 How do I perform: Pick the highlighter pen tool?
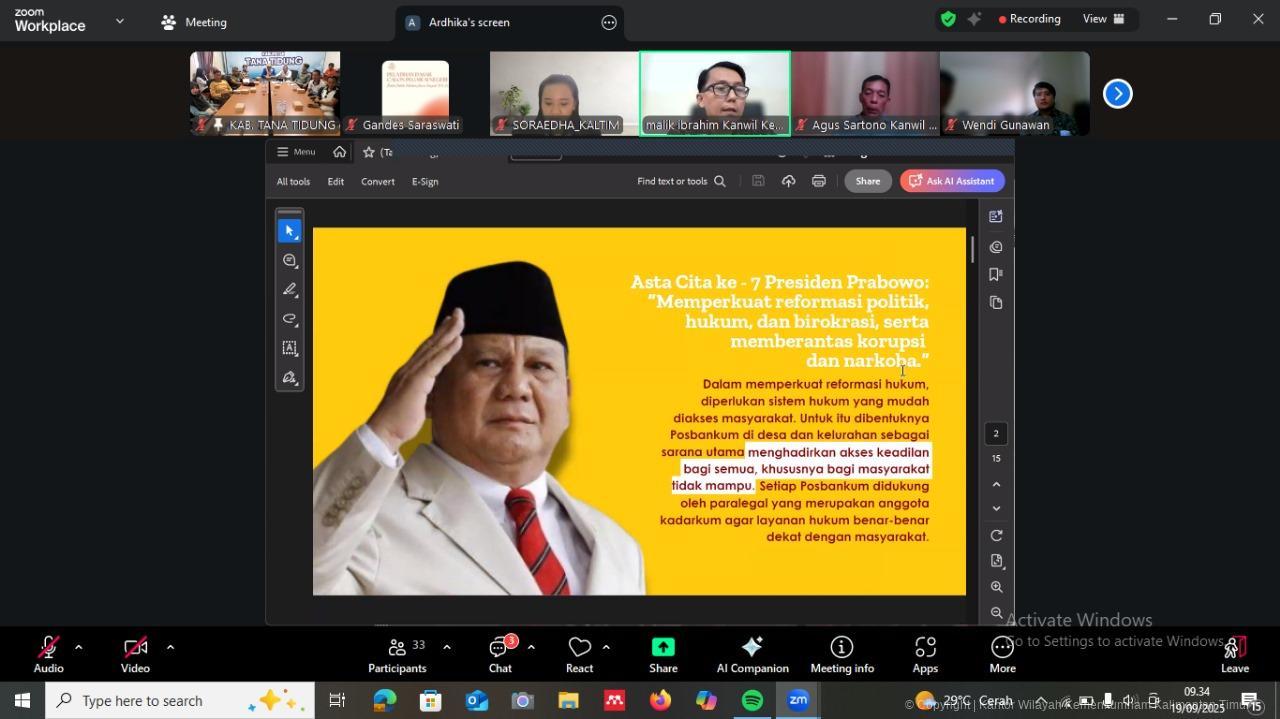click(289, 289)
